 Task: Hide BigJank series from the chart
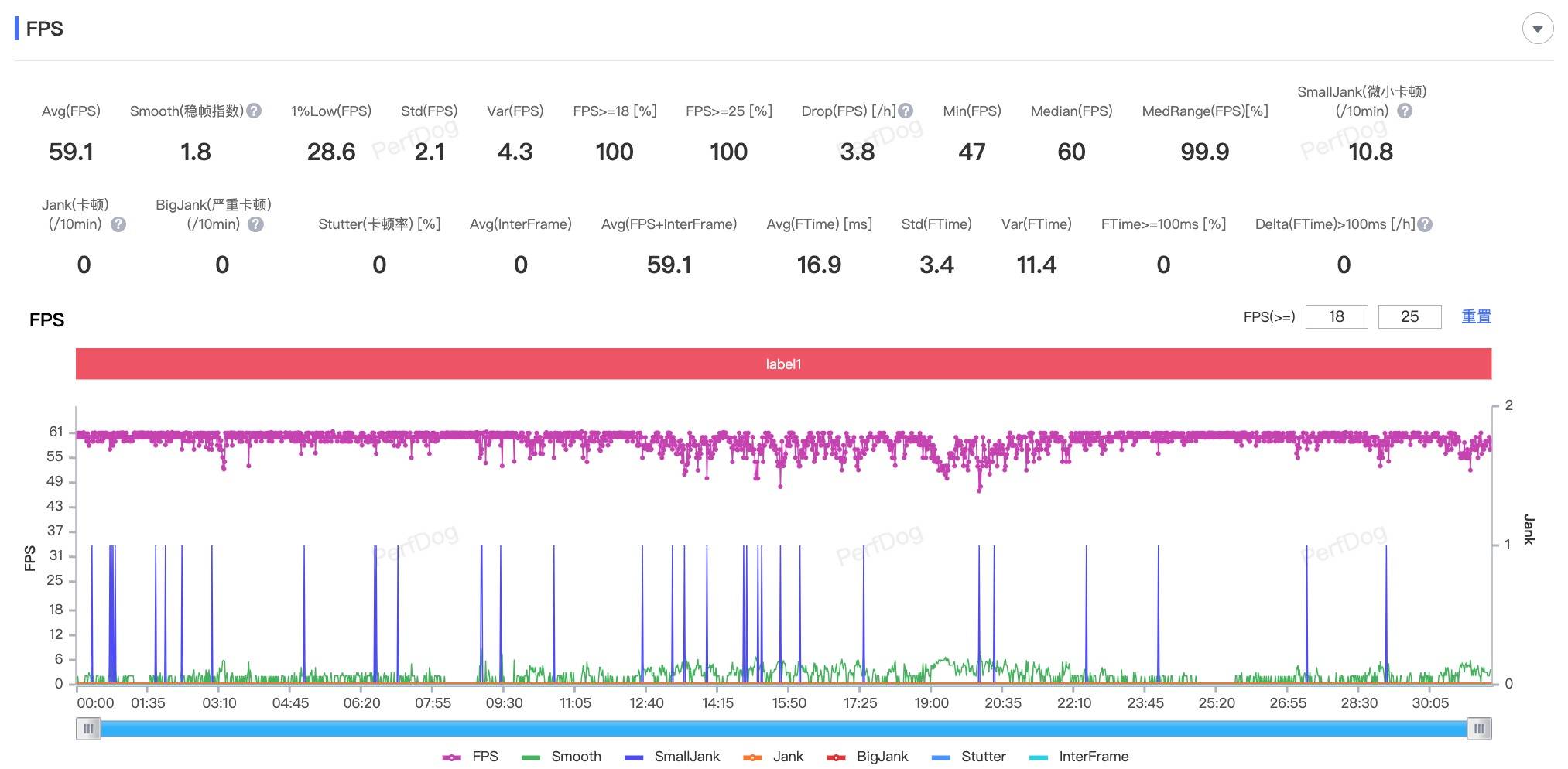tap(868, 757)
